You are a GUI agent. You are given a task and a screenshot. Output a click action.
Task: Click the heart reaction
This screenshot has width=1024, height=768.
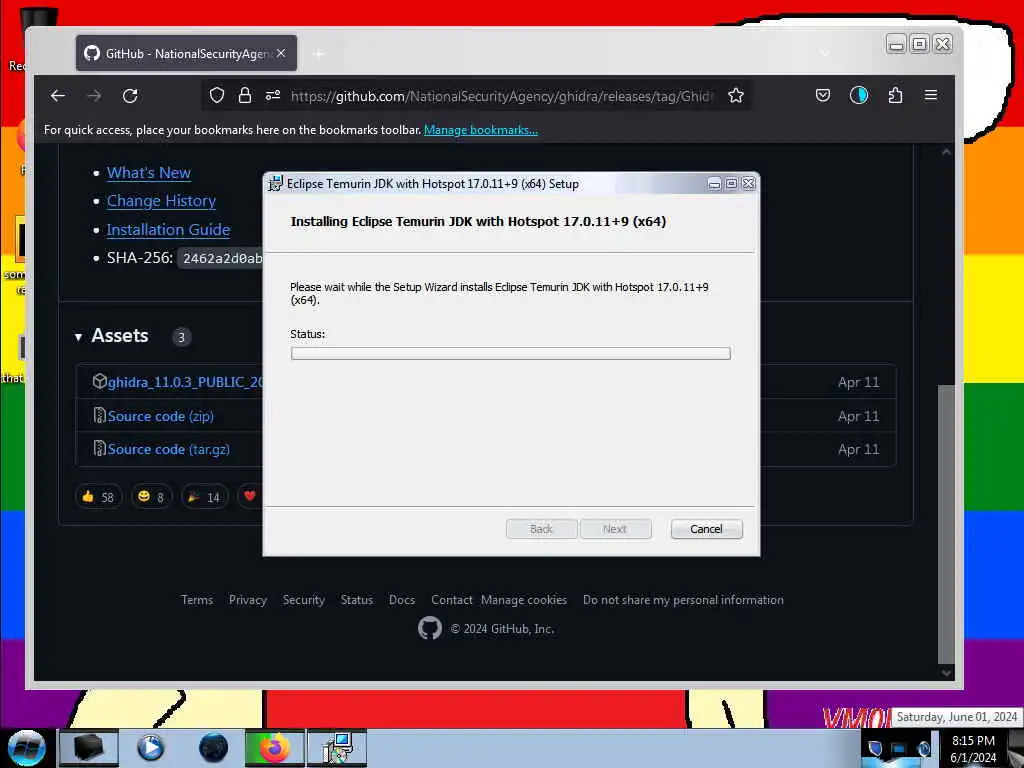[250, 497]
